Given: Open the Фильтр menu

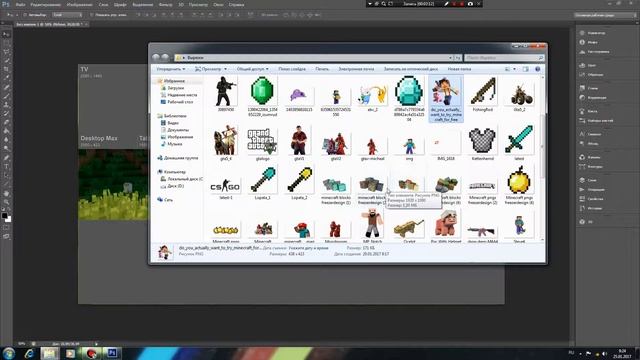Looking at the screenshot, I should coord(165,4).
